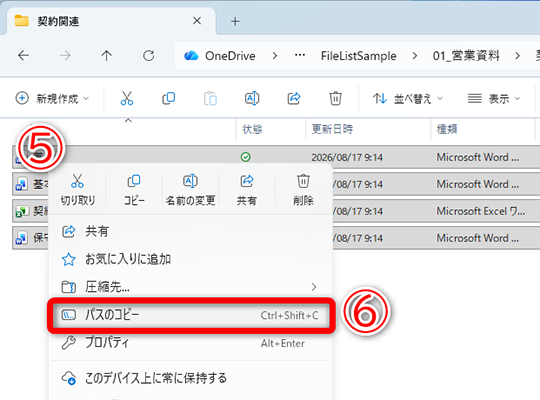Viewport: 540px width, 400px height.
Task: Click the toolbar Delete trash icon
Action: (335, 99)
